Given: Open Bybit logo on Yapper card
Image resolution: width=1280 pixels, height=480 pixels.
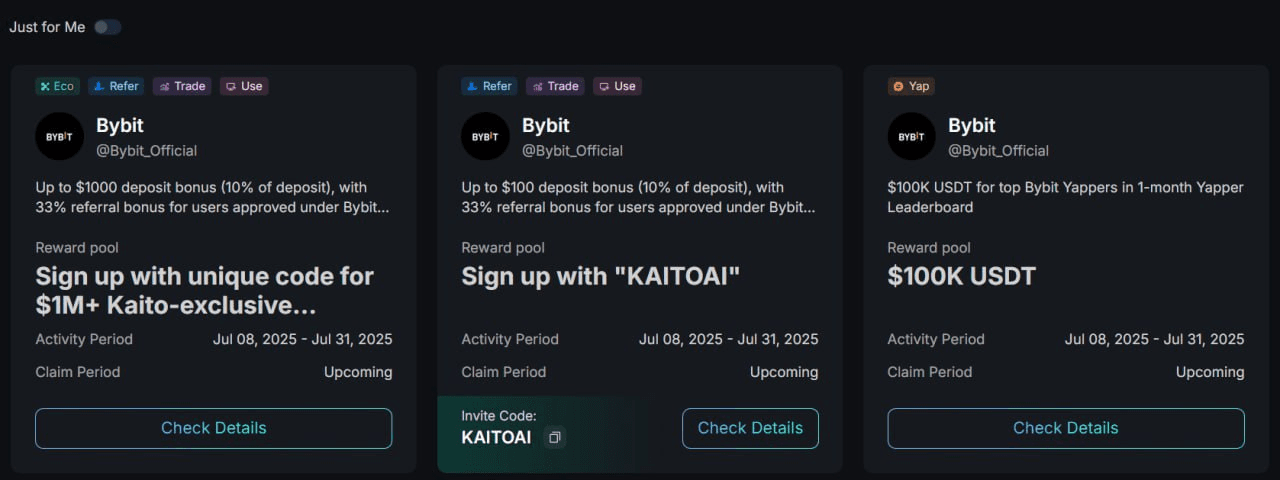Looking at the screenshot, I should (x=911, y=136).
